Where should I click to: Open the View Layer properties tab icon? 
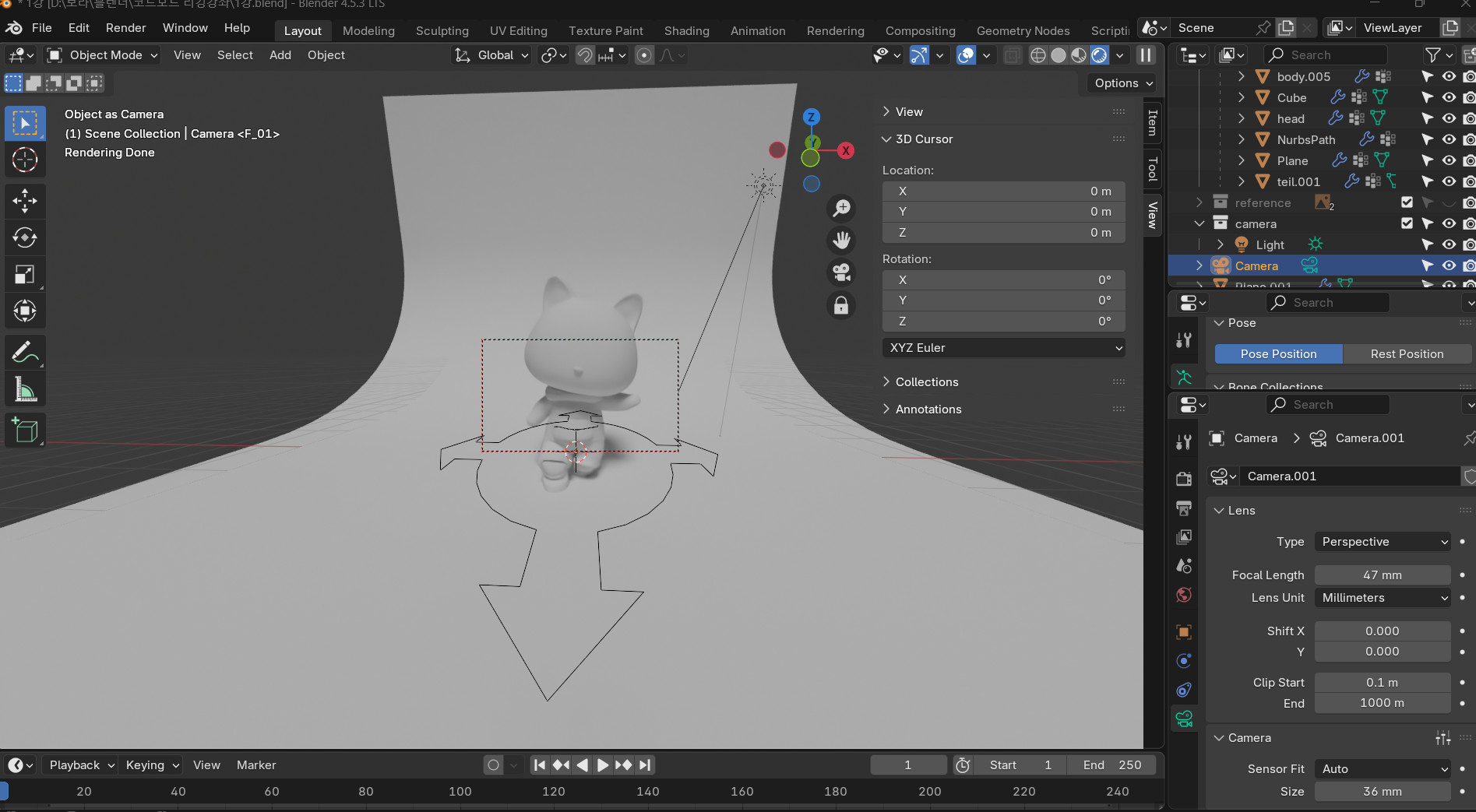[1184, 536]
